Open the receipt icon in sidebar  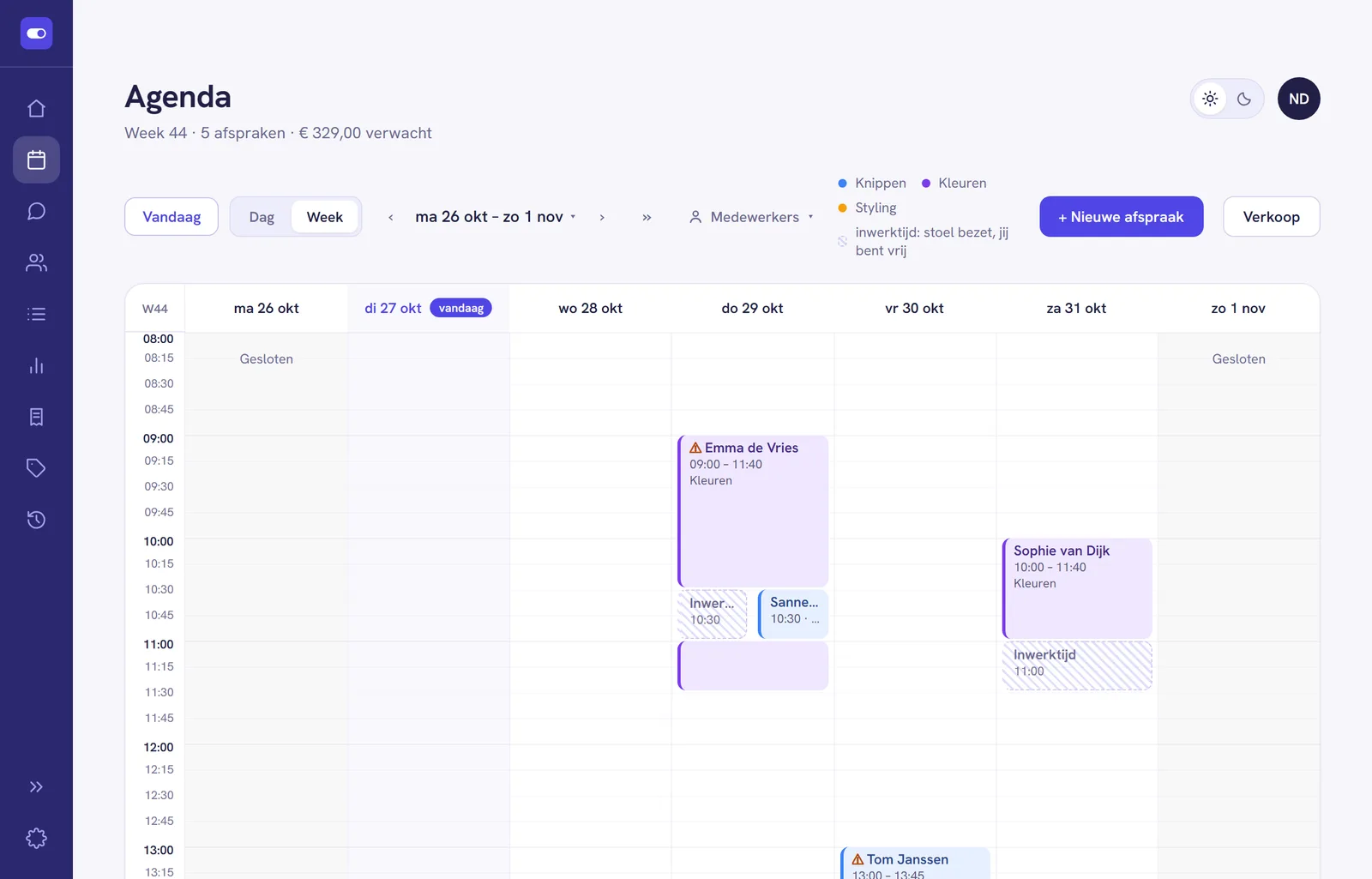(36, 417)
